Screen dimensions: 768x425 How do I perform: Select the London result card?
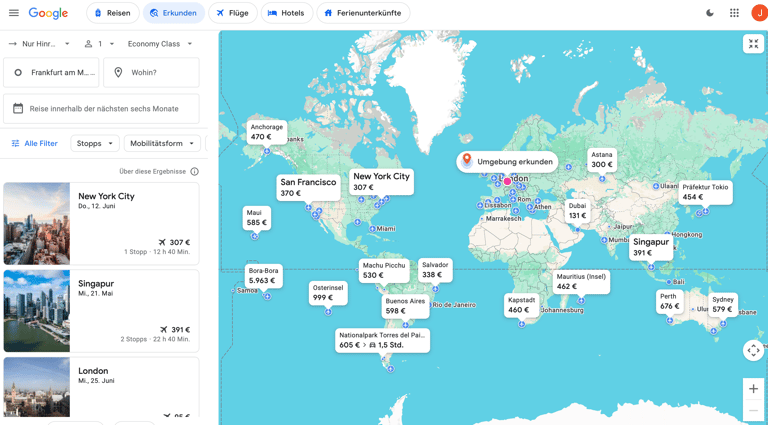[101, 387]
